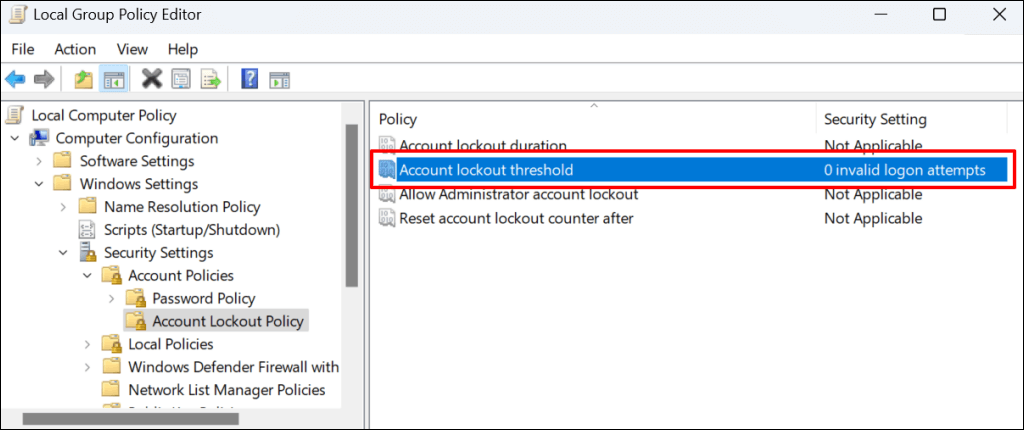Image resolution: width=1024 pixels, height=430 pixels.
Task: Collapse the Computer Configuration node
Action: click(x=15, y=139)
